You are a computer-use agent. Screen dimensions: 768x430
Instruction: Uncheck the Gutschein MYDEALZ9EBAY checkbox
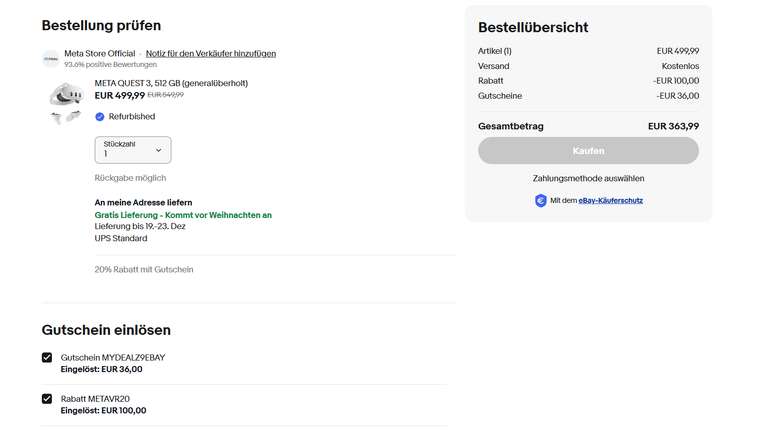point(47,358)
